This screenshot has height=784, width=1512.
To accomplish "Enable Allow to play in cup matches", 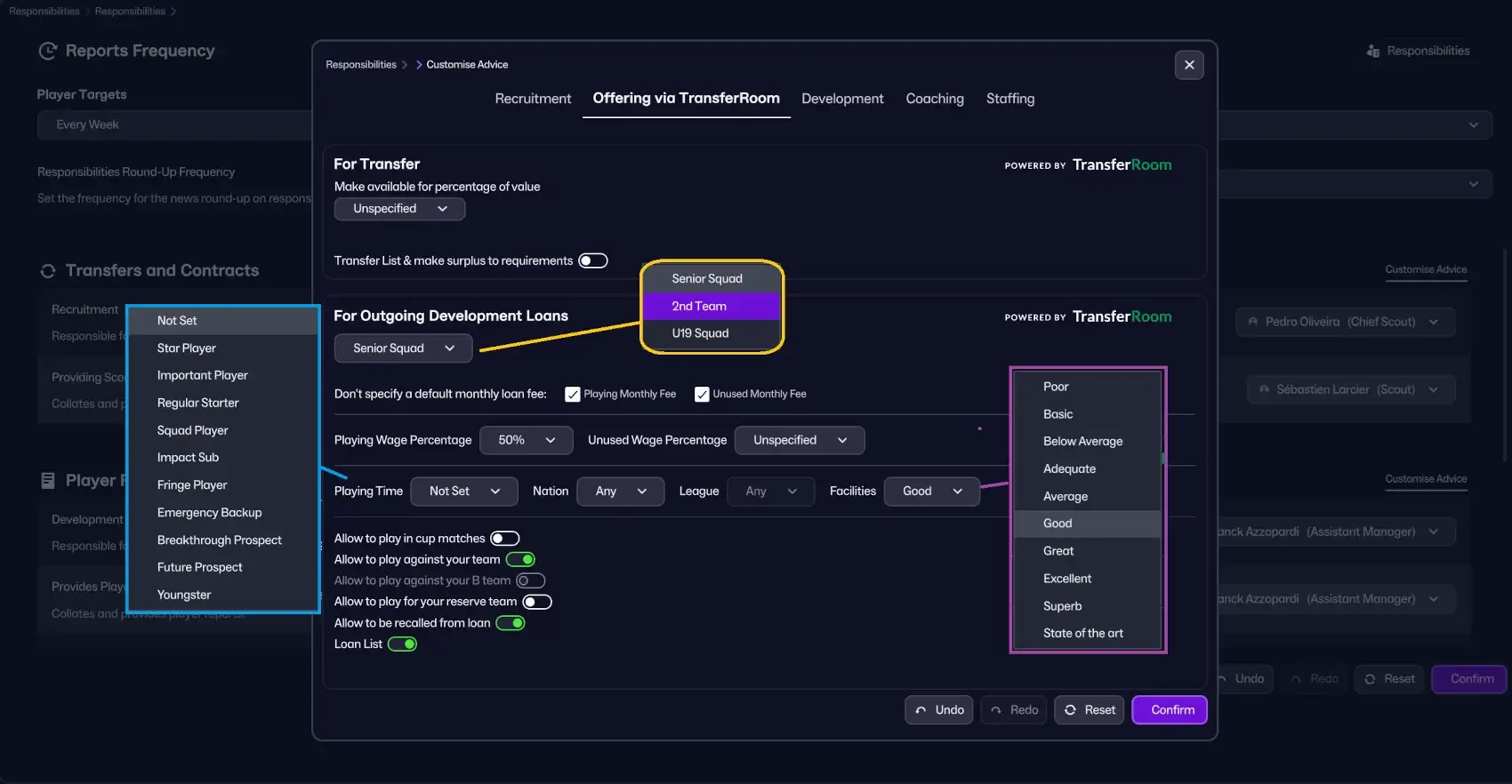I will tap(505, 539).
